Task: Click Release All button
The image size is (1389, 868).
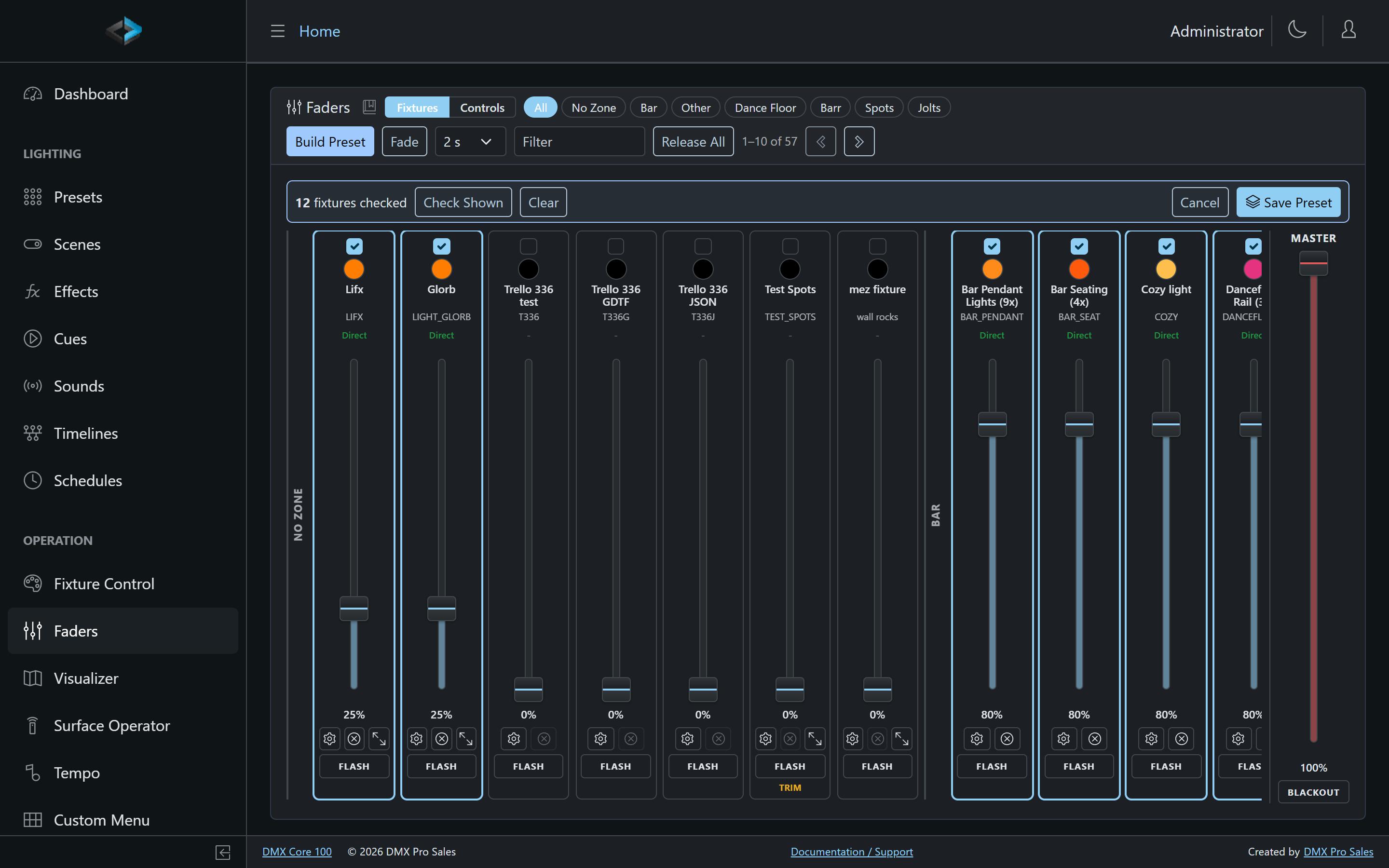Action: tap(693, 141)
